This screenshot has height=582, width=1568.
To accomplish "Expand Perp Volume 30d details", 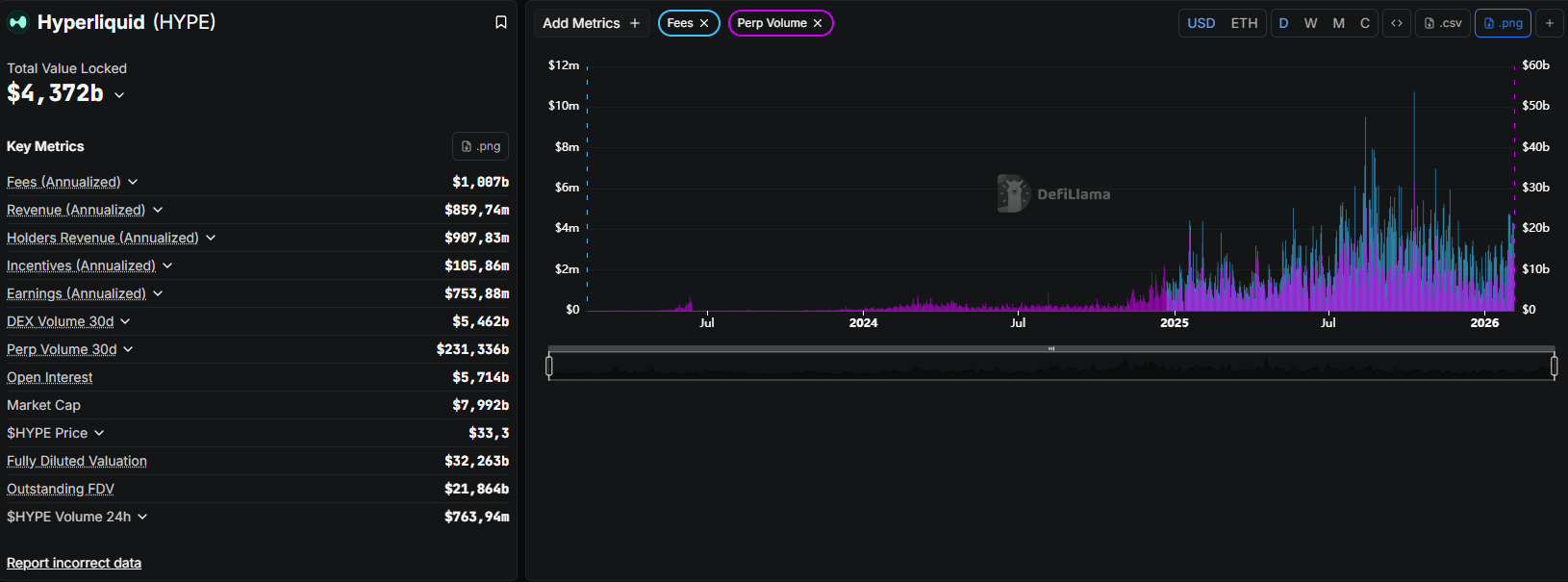I will 128,349.
